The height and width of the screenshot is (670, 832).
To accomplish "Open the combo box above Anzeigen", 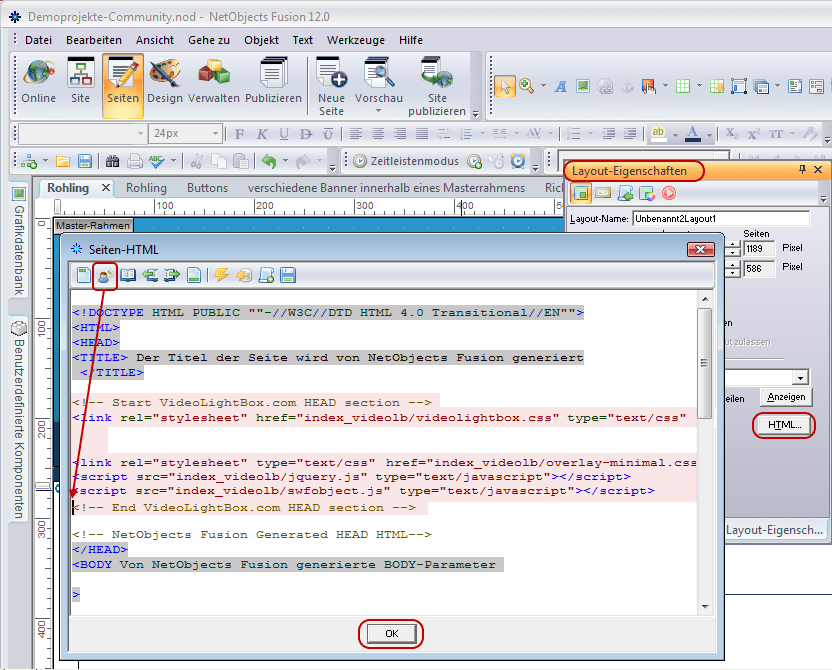I will click(x=800, y=378).
